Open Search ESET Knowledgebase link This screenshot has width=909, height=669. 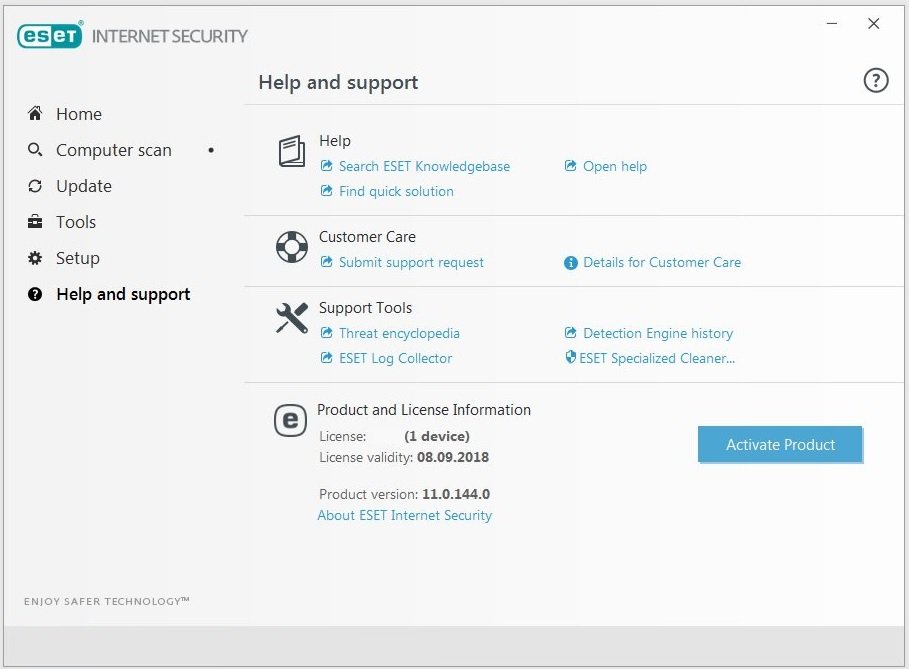click(424, 166)
